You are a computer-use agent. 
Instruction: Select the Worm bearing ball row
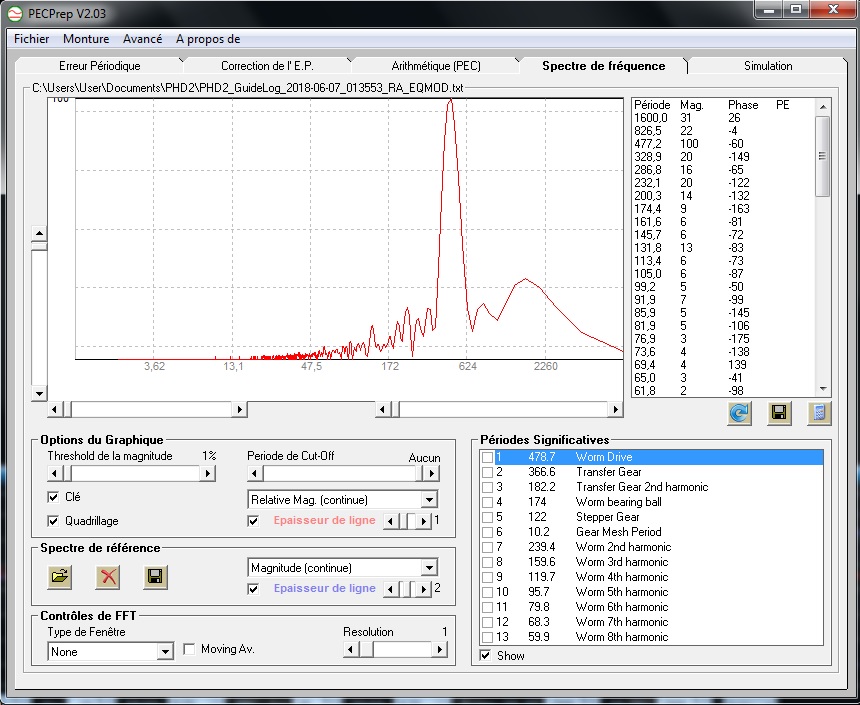[x=652, y=502]
